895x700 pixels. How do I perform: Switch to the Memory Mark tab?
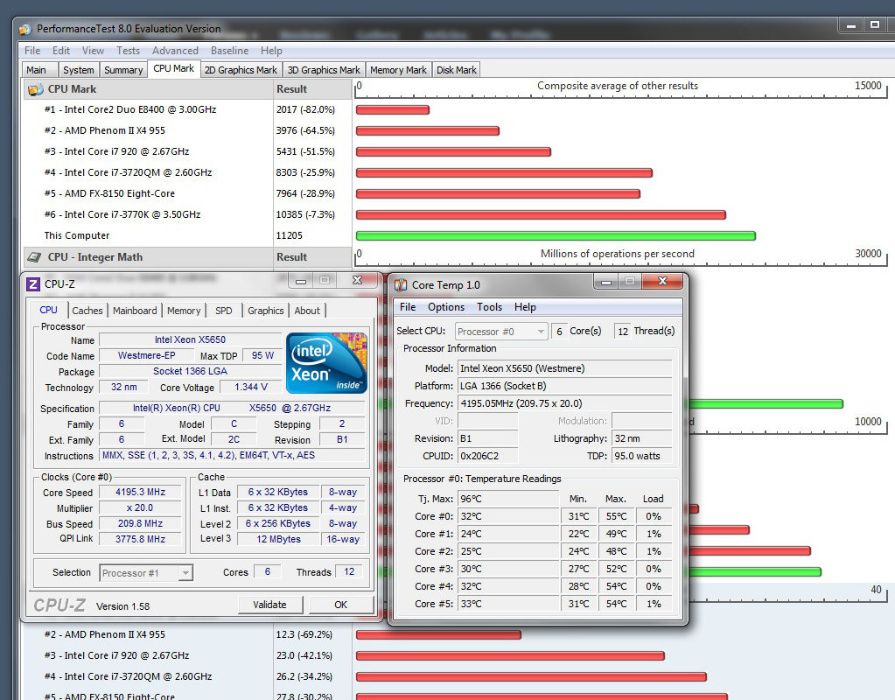[398, 70]
